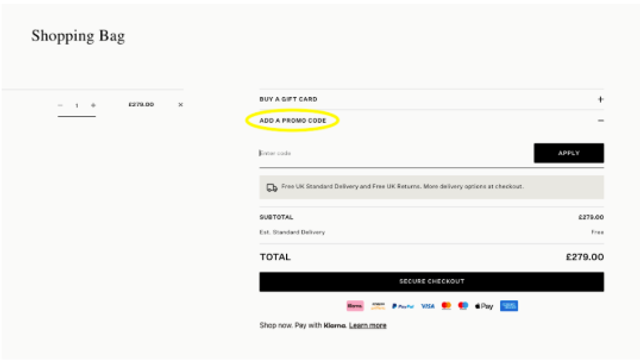Remove item with the X icon
The image size is (640, 363).
pyautogui.click(x=180, y=105)
